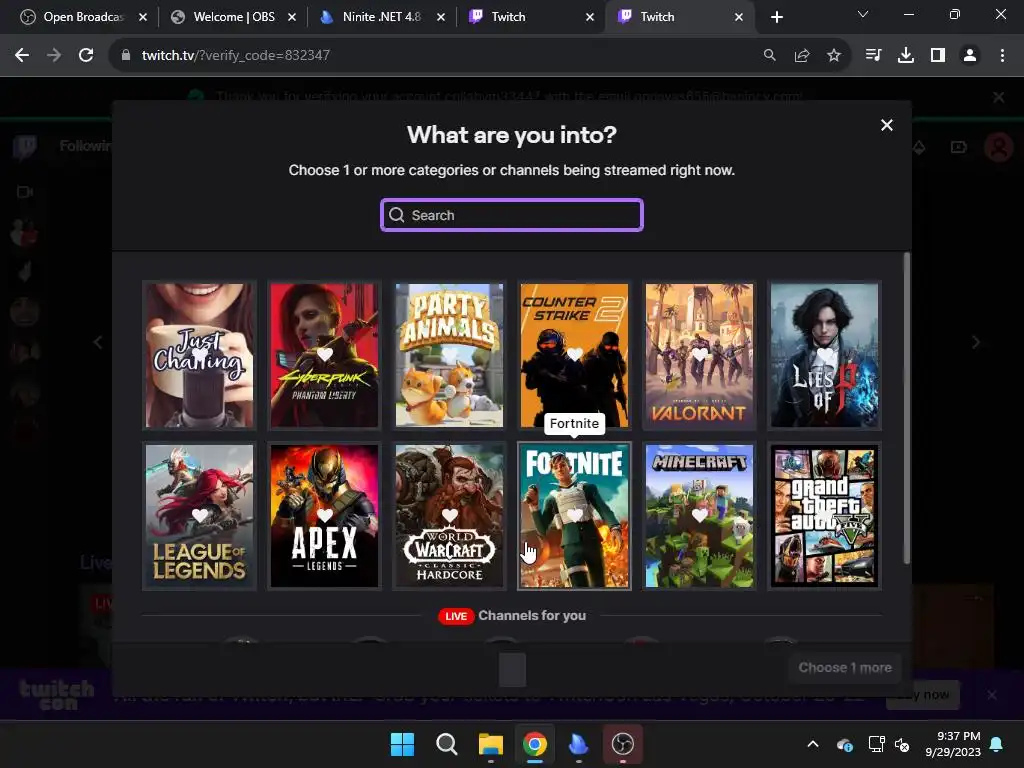Image resolution: width=1024 pixels, height=768 pixels.
Task: Choose the Cyberpunk Phantom Liberty category
Action: (x=325, y=355)
